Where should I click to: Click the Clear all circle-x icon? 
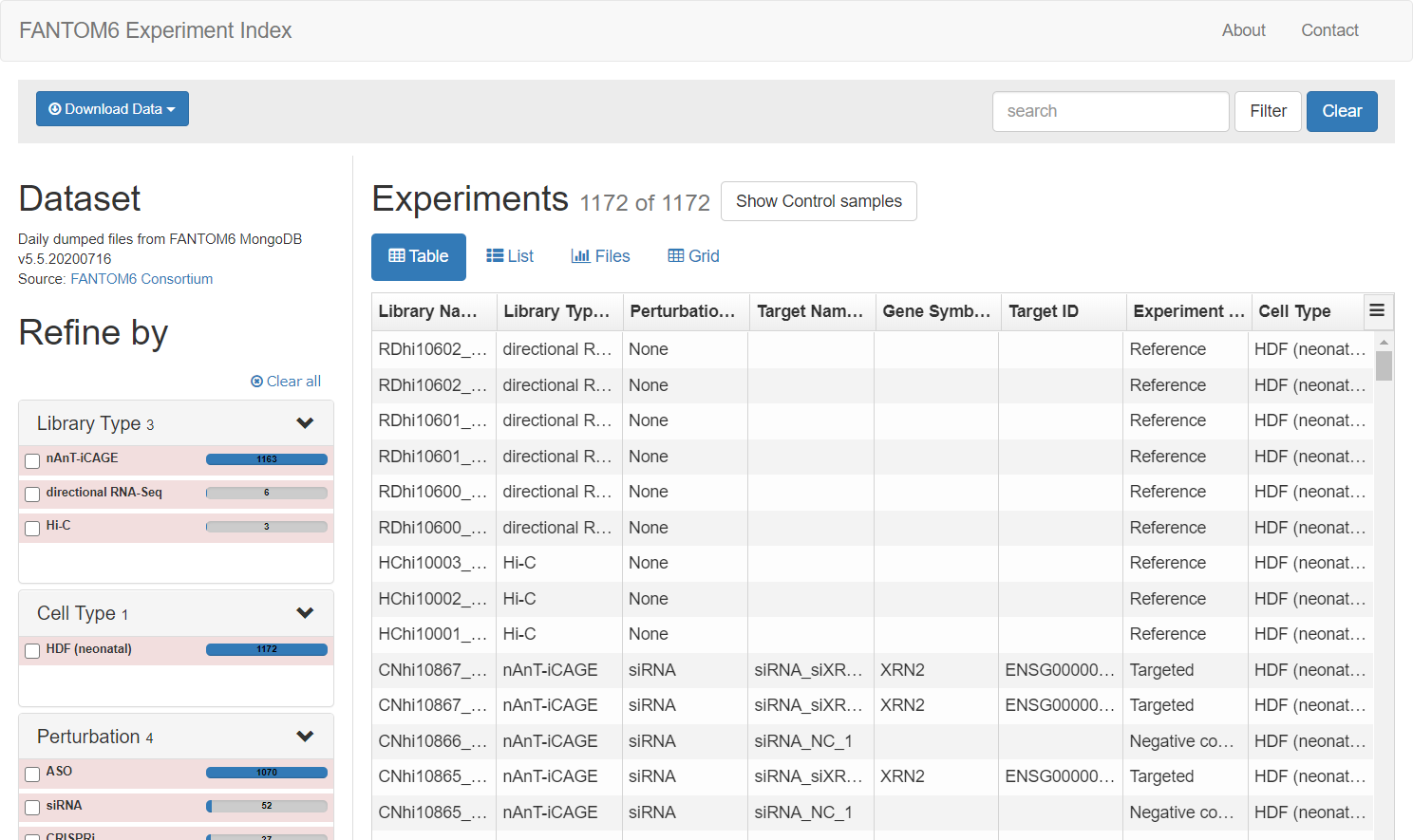256,382
